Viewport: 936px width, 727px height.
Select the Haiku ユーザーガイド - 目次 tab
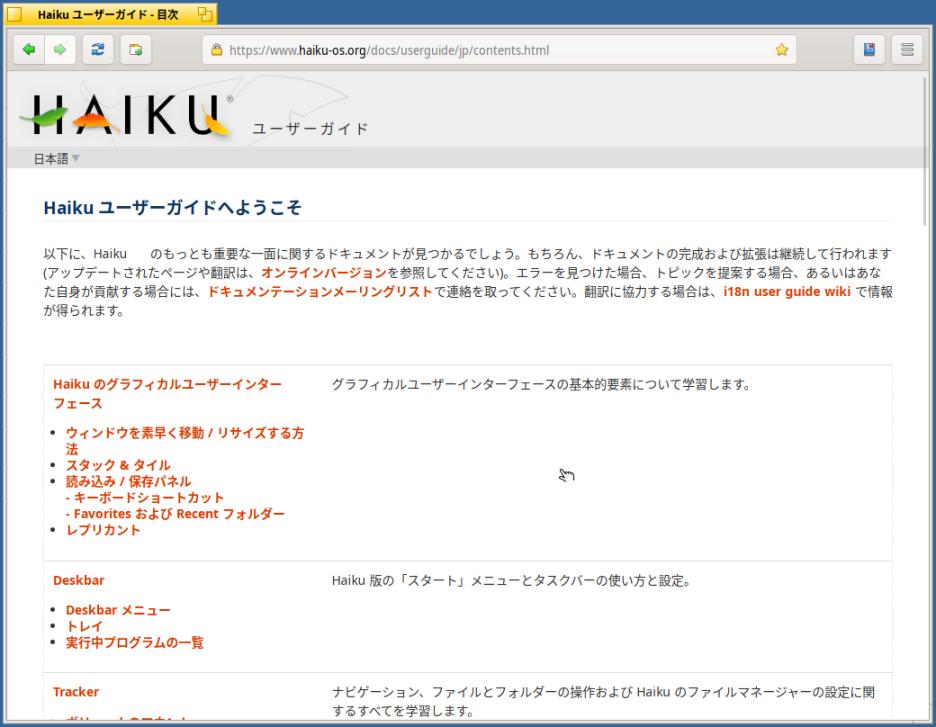pyautogui.click(x=110, y=14)
